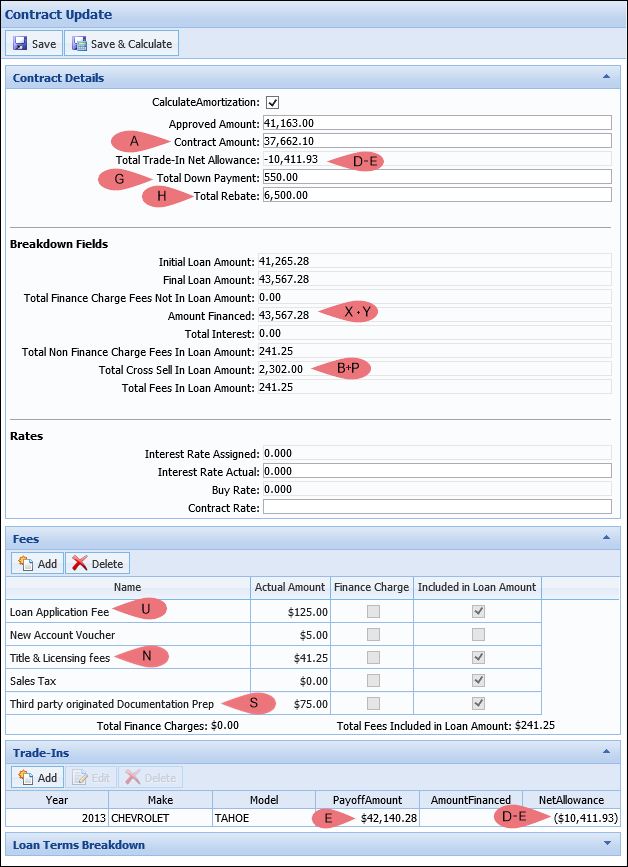This screenshot has width=628, height=867.
Task: Expand the Loan Terms Breakdown section
Action: (x=608, y=844)
